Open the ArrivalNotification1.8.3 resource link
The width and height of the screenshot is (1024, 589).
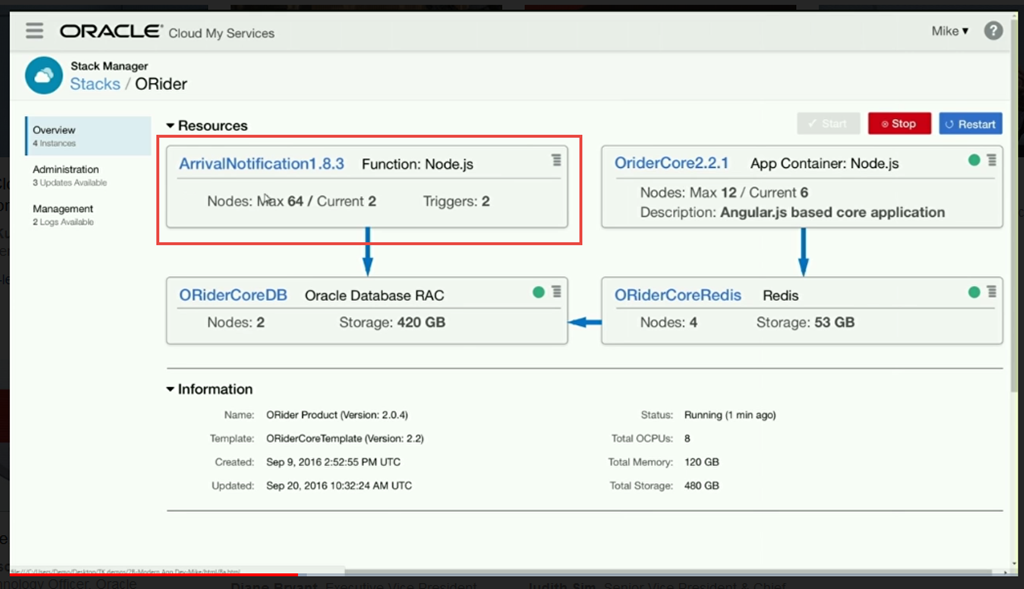click(x=261, y=163)
